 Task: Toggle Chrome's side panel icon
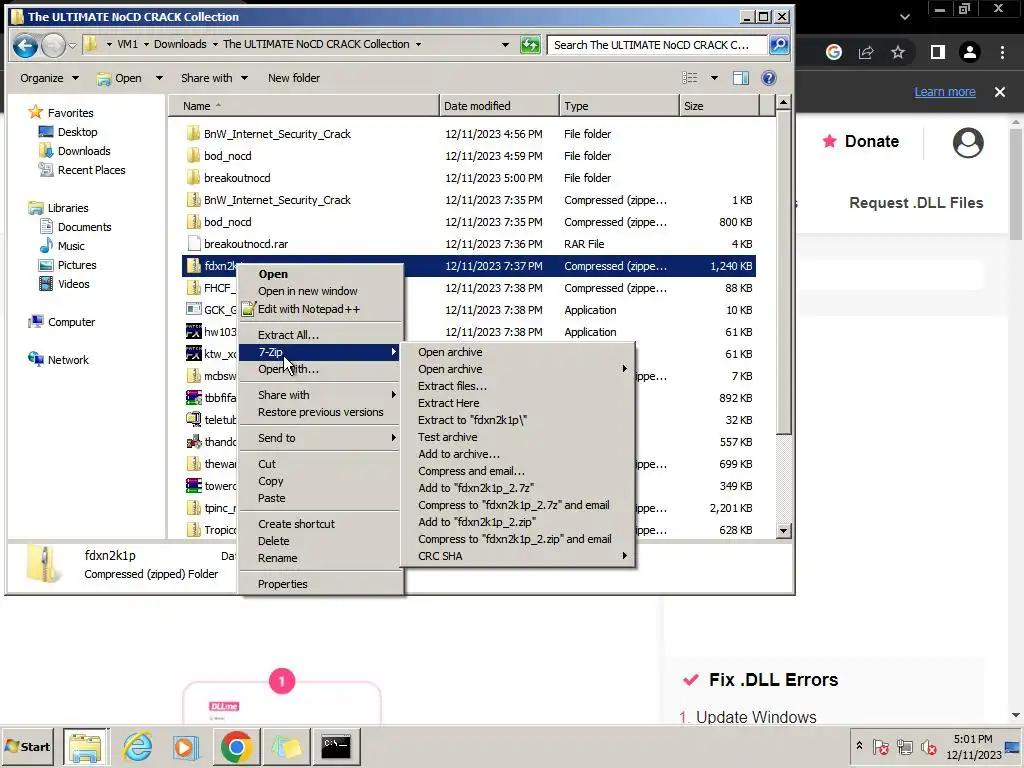937,52
